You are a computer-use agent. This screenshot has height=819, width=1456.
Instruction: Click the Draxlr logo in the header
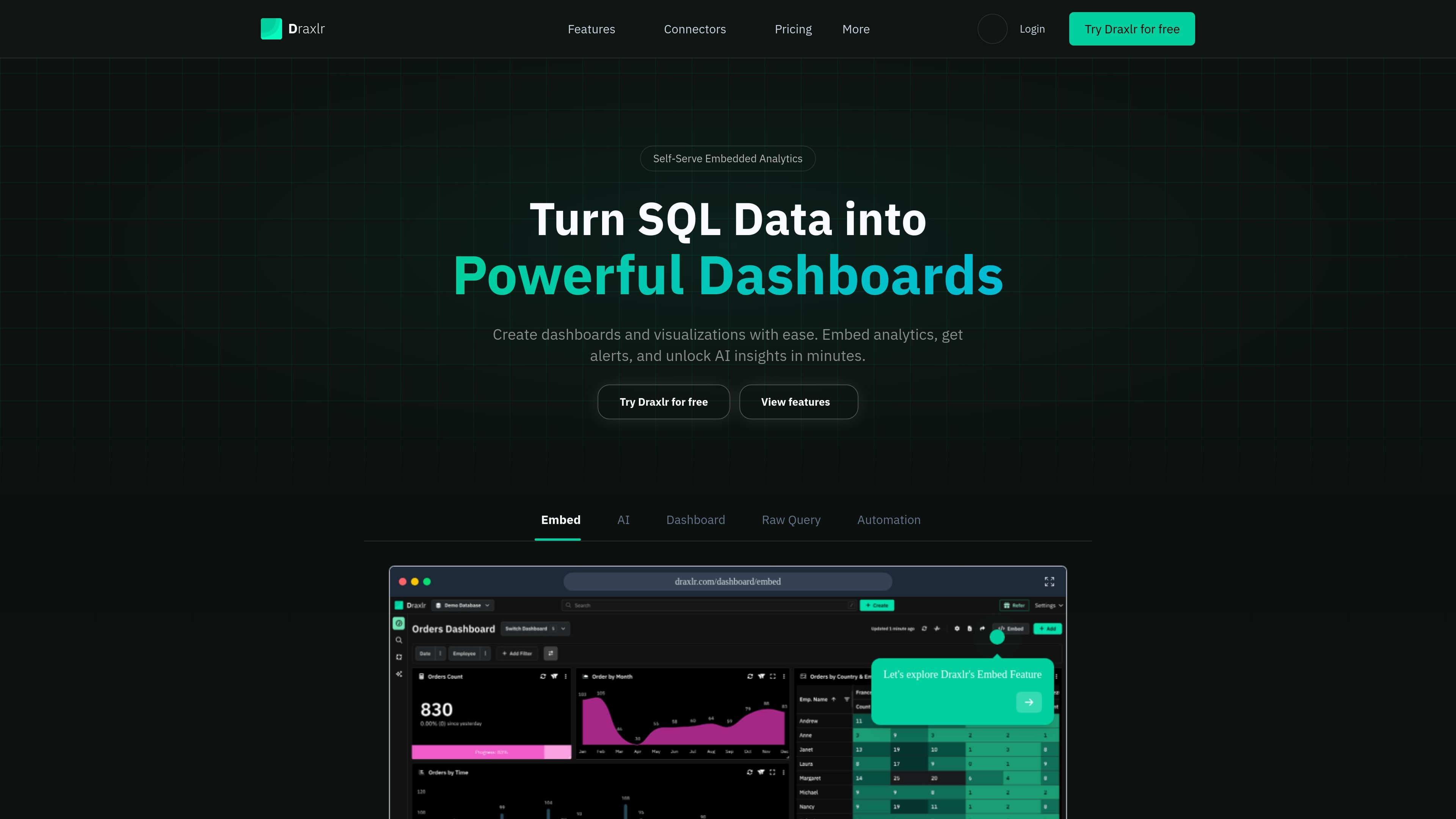pos(293,29)
